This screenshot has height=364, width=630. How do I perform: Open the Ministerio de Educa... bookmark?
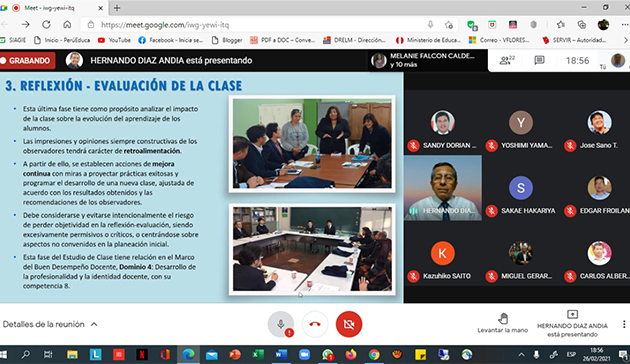[428, 40]
